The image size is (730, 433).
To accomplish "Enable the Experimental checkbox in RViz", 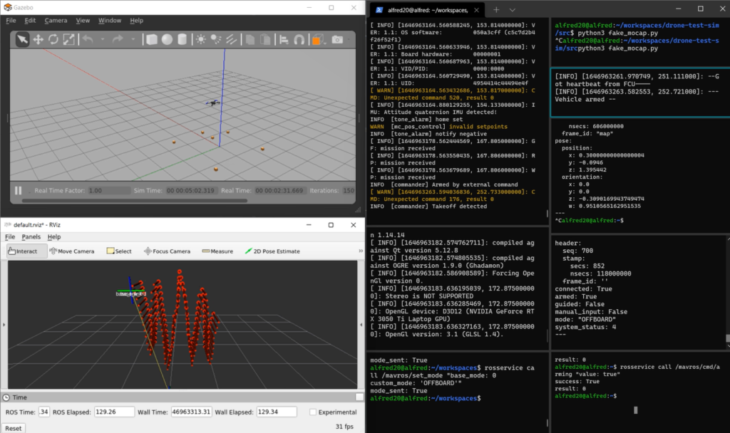I will coord(313,411).
